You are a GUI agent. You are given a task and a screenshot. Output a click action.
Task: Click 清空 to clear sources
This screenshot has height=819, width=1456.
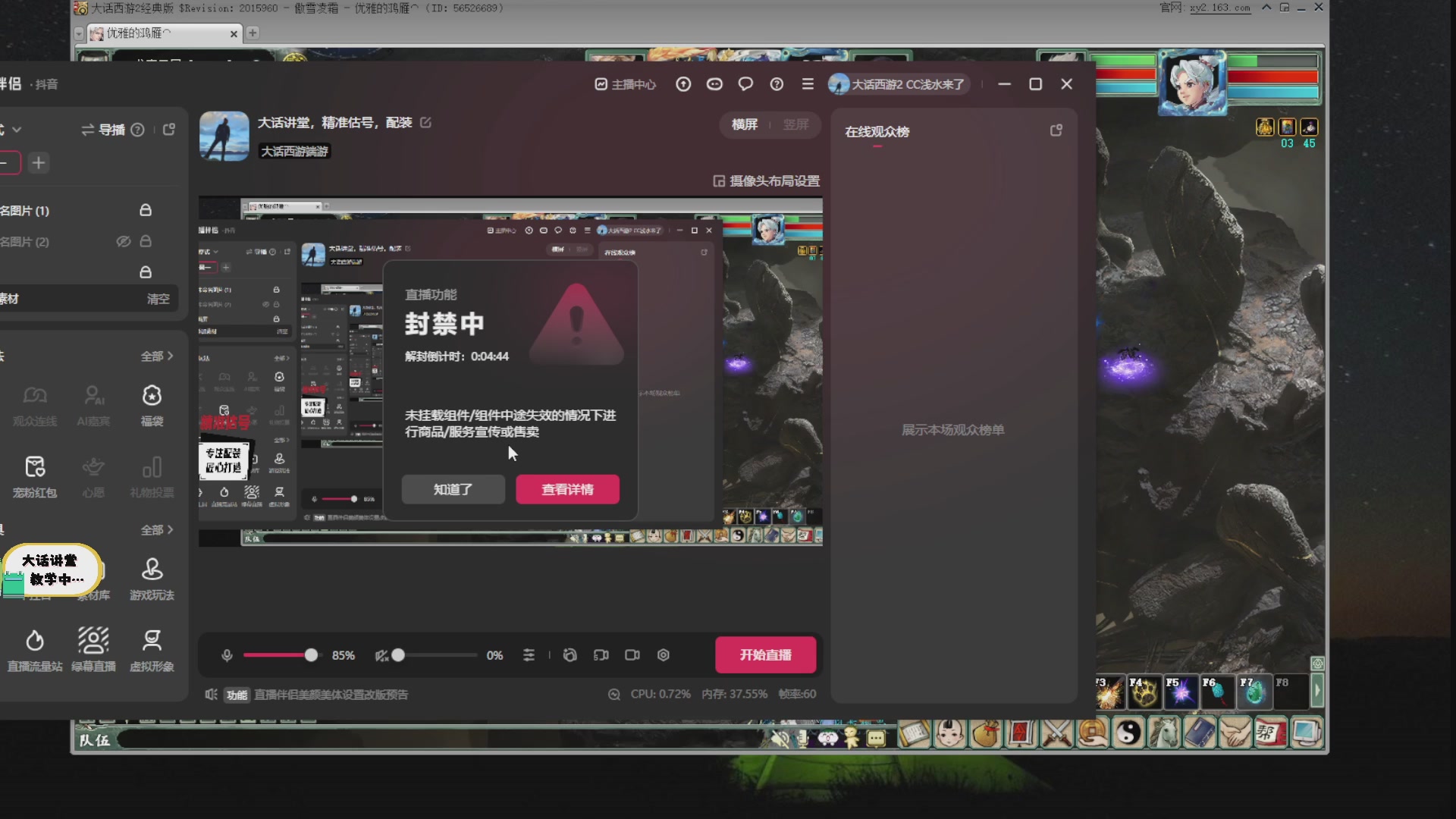[x=158, y=299]
